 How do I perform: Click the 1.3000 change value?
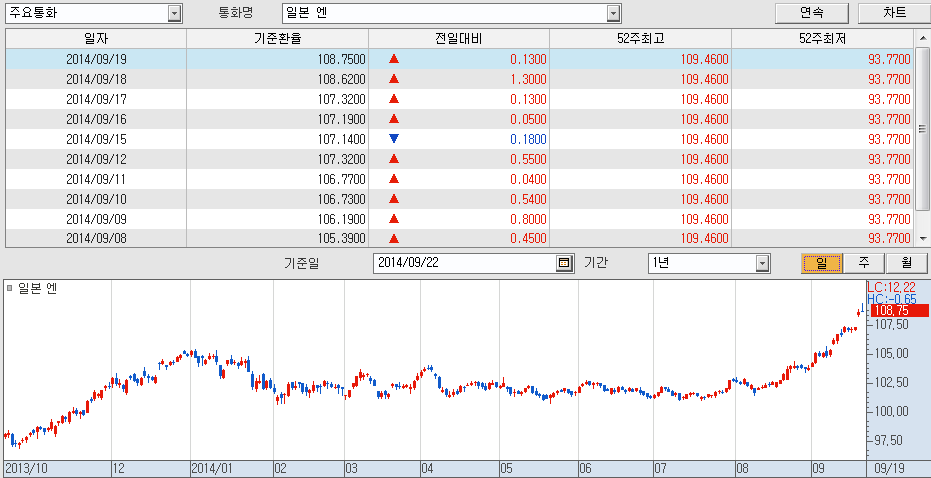point(528,79)
